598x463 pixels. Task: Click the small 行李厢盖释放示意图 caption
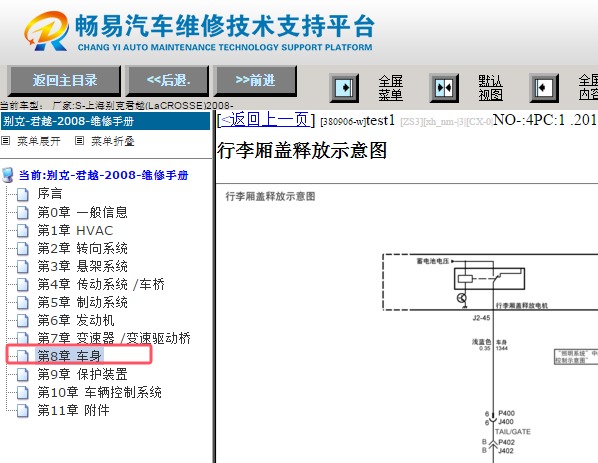(270, 196)
